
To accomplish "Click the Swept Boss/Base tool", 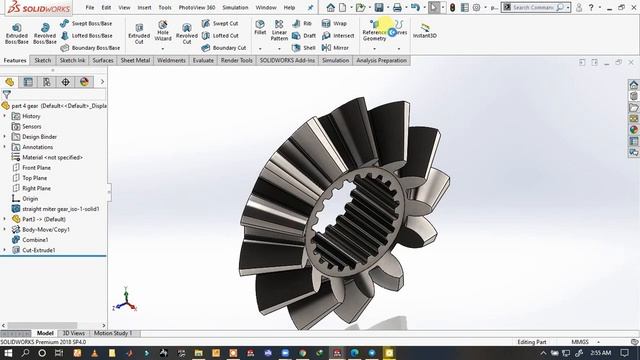I will click(86, 24).
